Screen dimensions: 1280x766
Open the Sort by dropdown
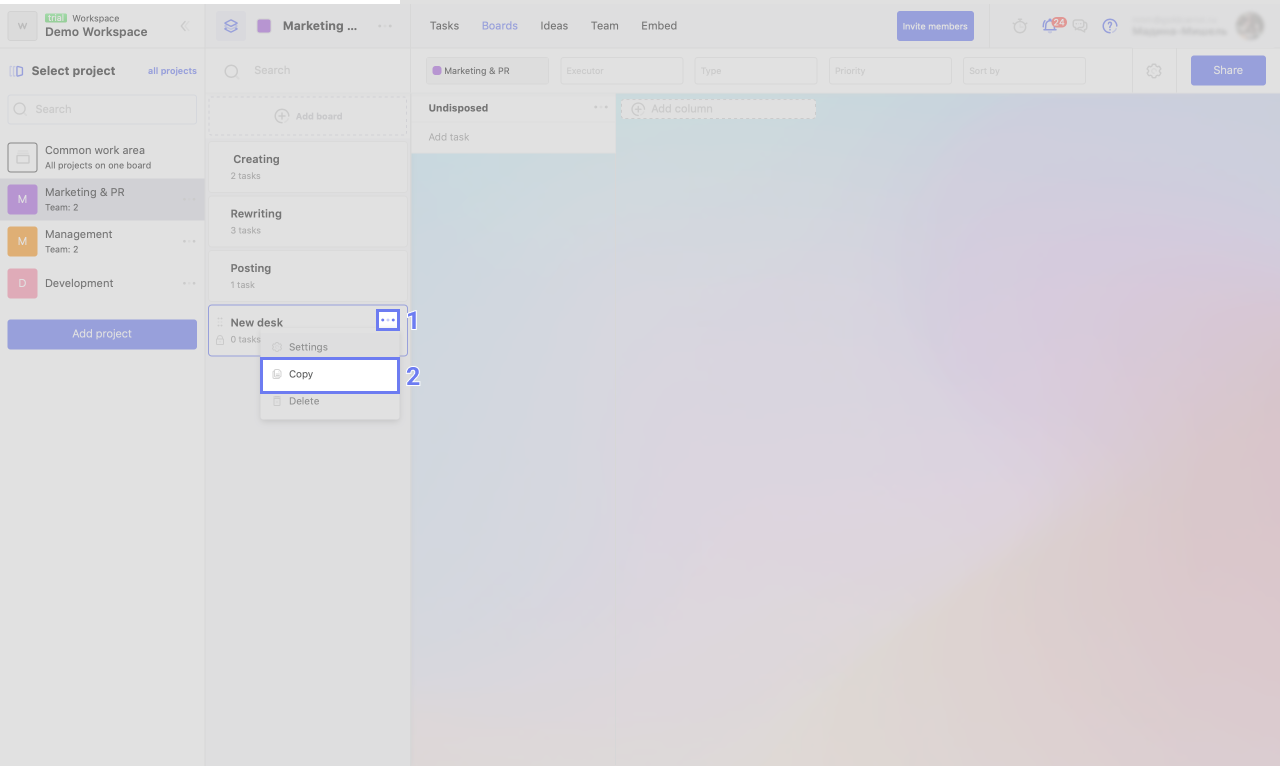1023,71
